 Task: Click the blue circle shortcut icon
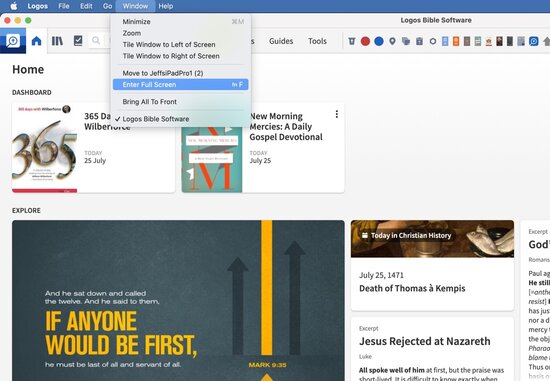pyautogui.click(x=379, y=41)
